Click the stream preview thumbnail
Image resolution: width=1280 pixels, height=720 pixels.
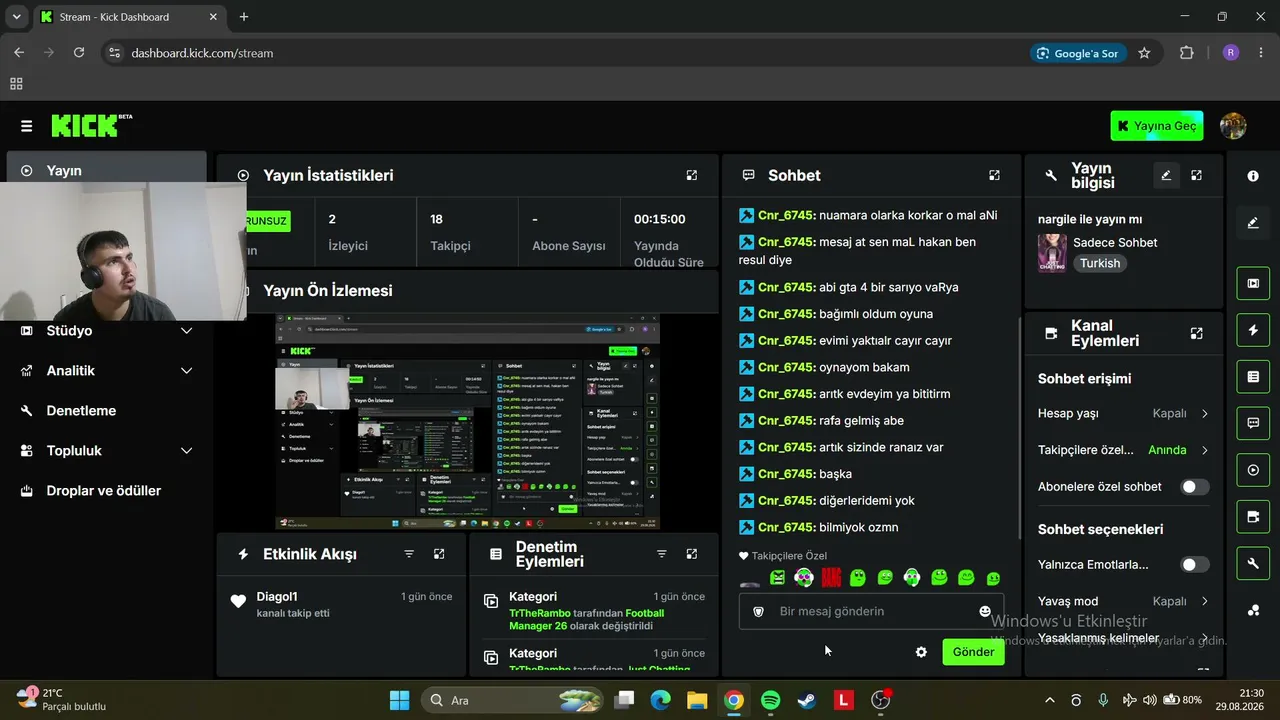click(x=468, y=422)
